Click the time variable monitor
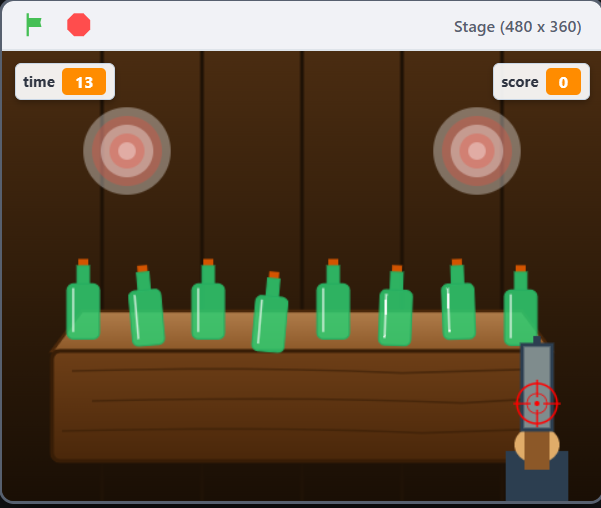 click(65, 82)
